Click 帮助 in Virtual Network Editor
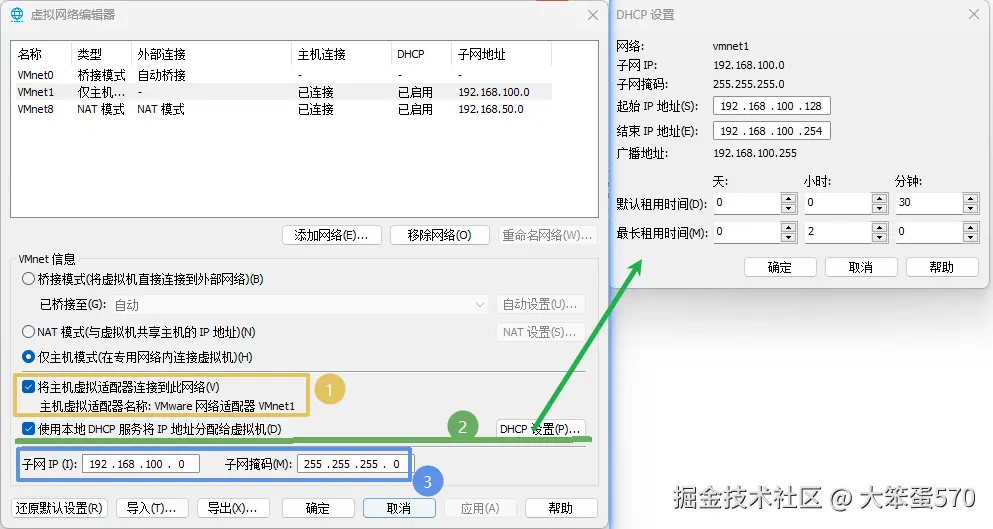Viewport: 993px width, 529px height. [561, 508]
